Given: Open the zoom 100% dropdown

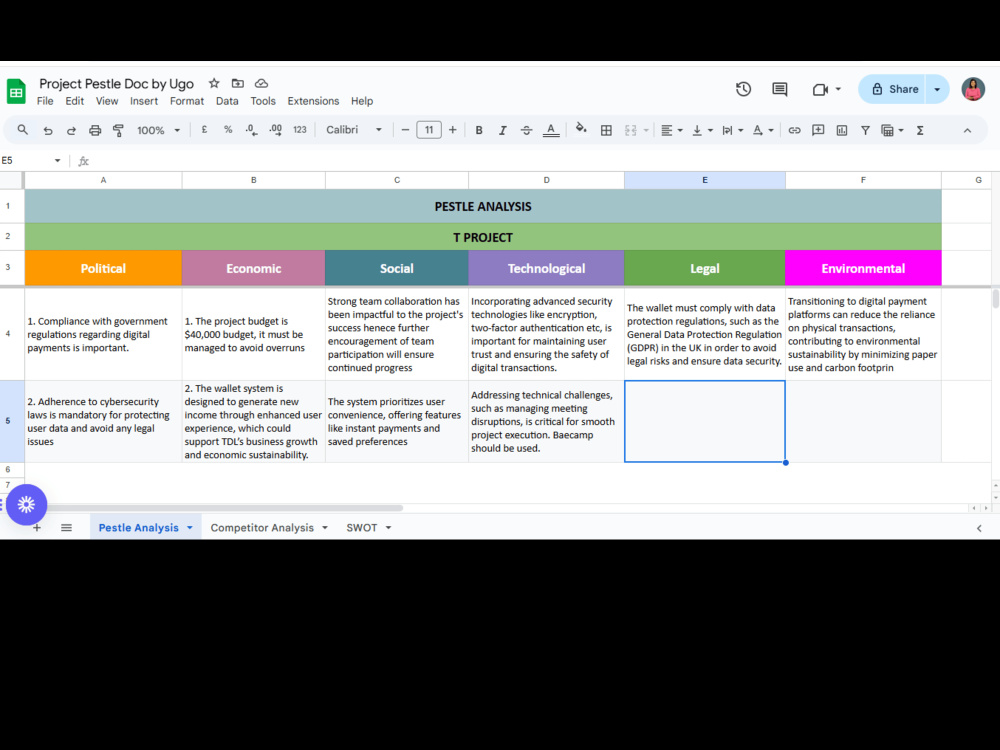Looking at the screenshot, I should click(x=158, y=130).
